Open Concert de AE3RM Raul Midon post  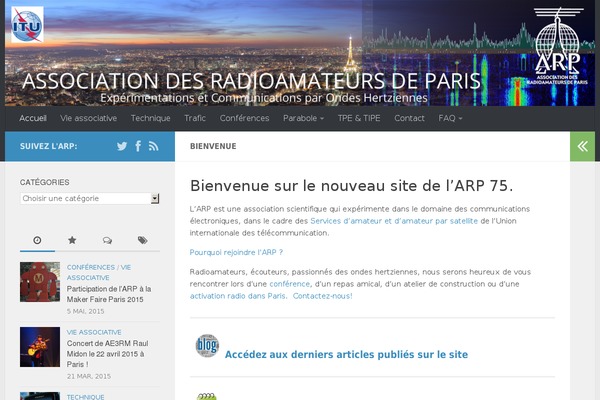click(x=107, y=354)
